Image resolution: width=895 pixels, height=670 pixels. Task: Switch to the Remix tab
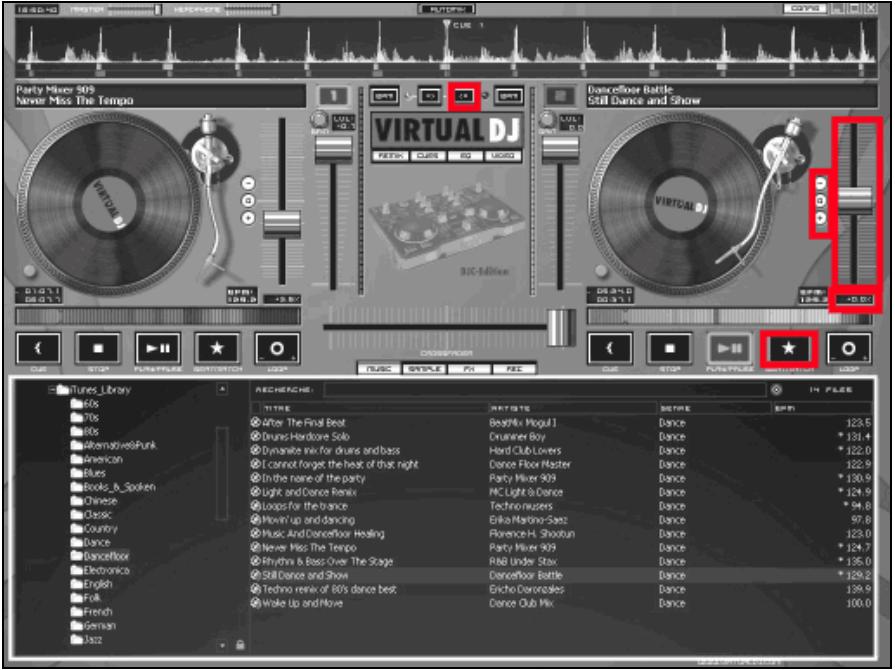coord(390,156)
